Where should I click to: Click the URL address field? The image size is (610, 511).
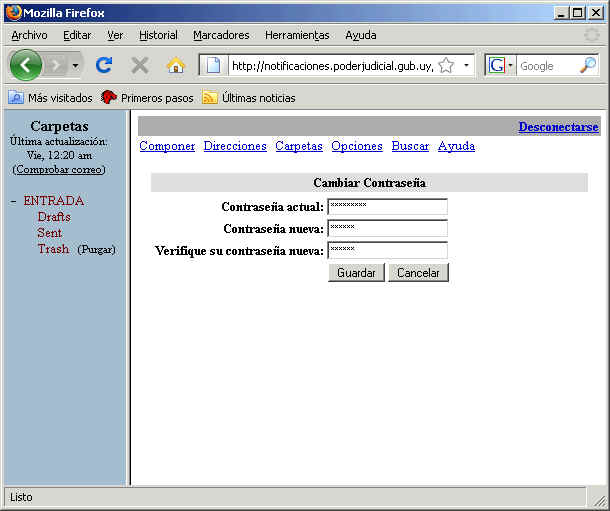[x=332, y=66]
